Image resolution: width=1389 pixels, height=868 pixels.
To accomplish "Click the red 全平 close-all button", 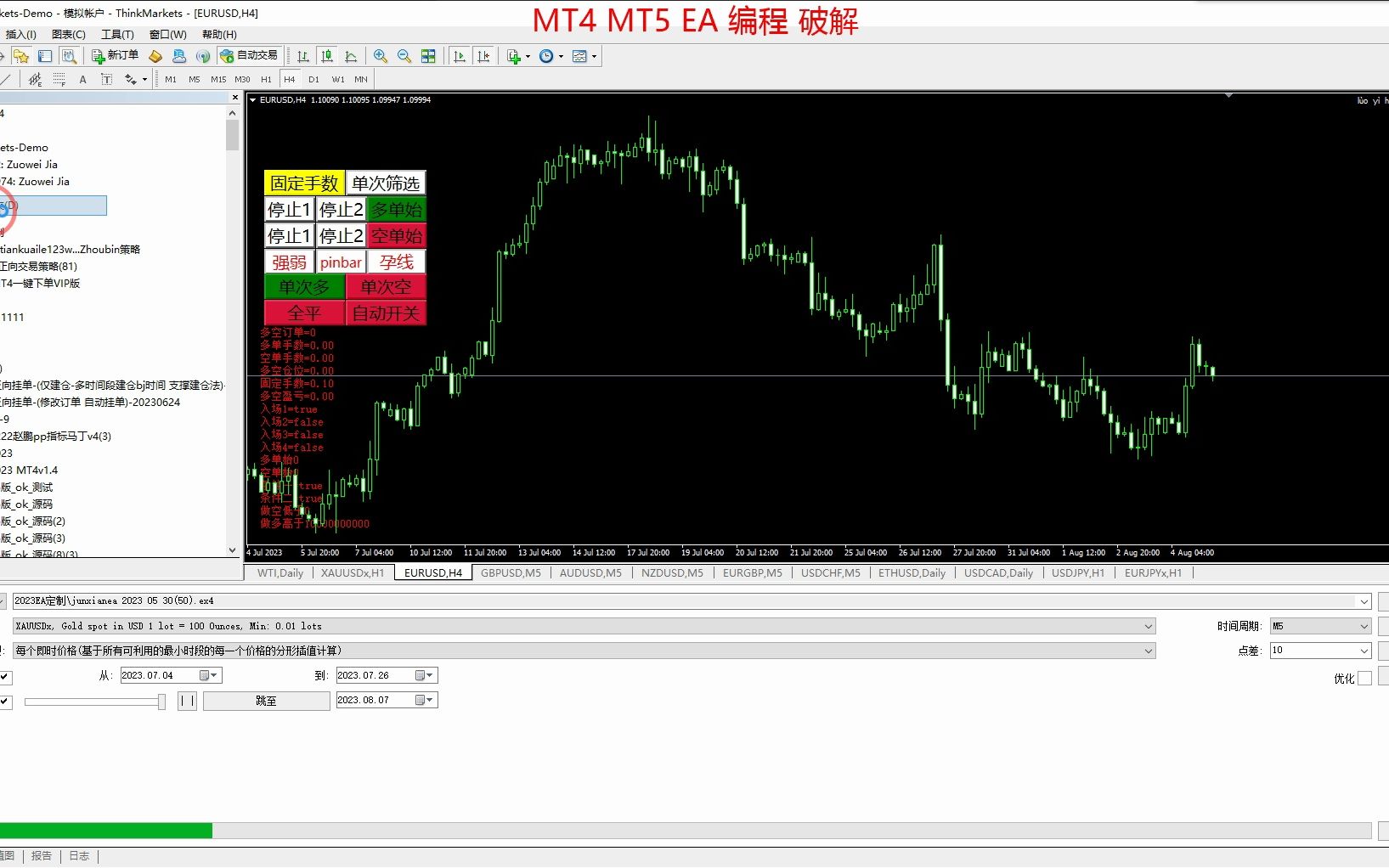I will [304, 313].
